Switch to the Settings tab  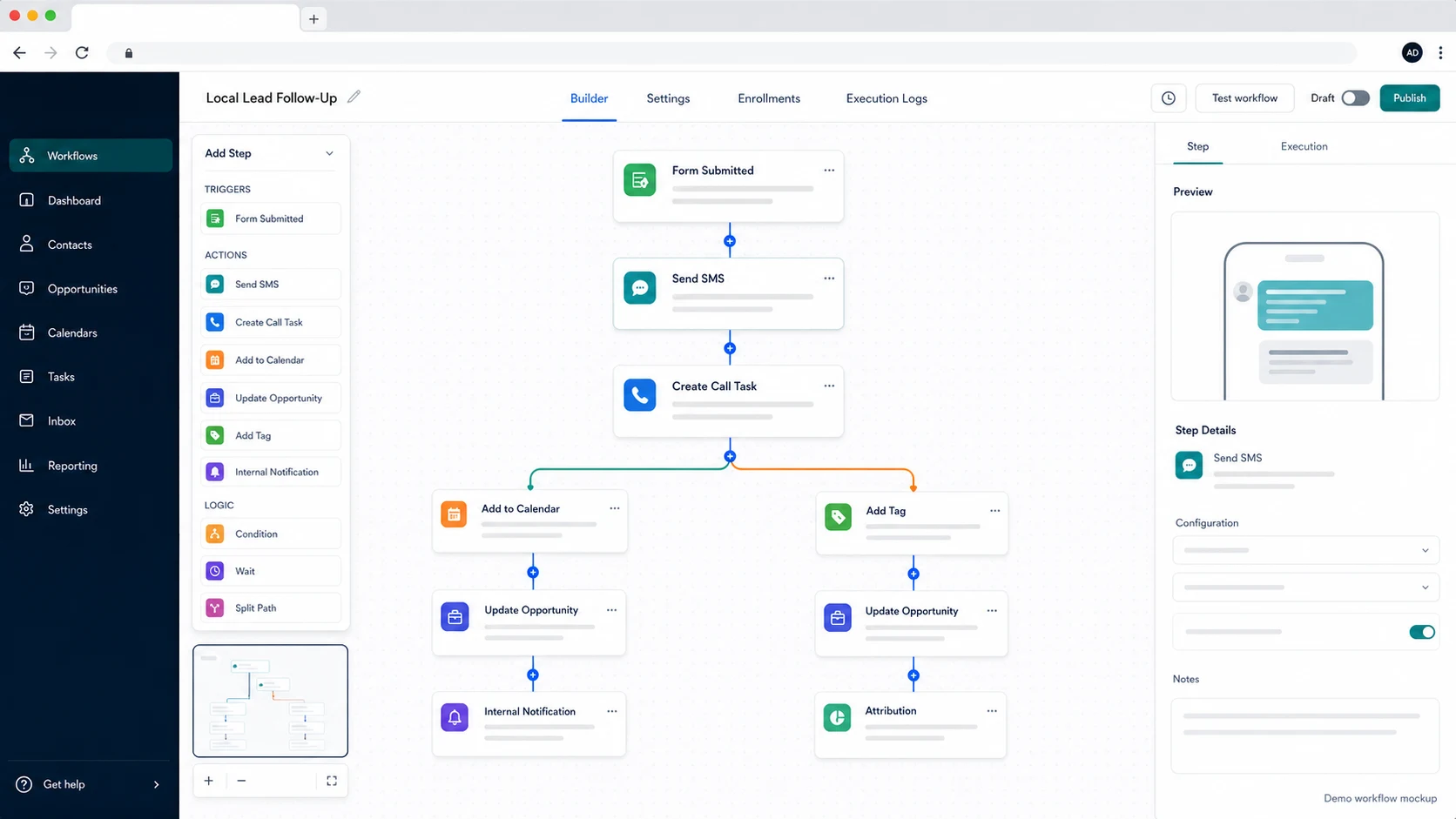668,98
